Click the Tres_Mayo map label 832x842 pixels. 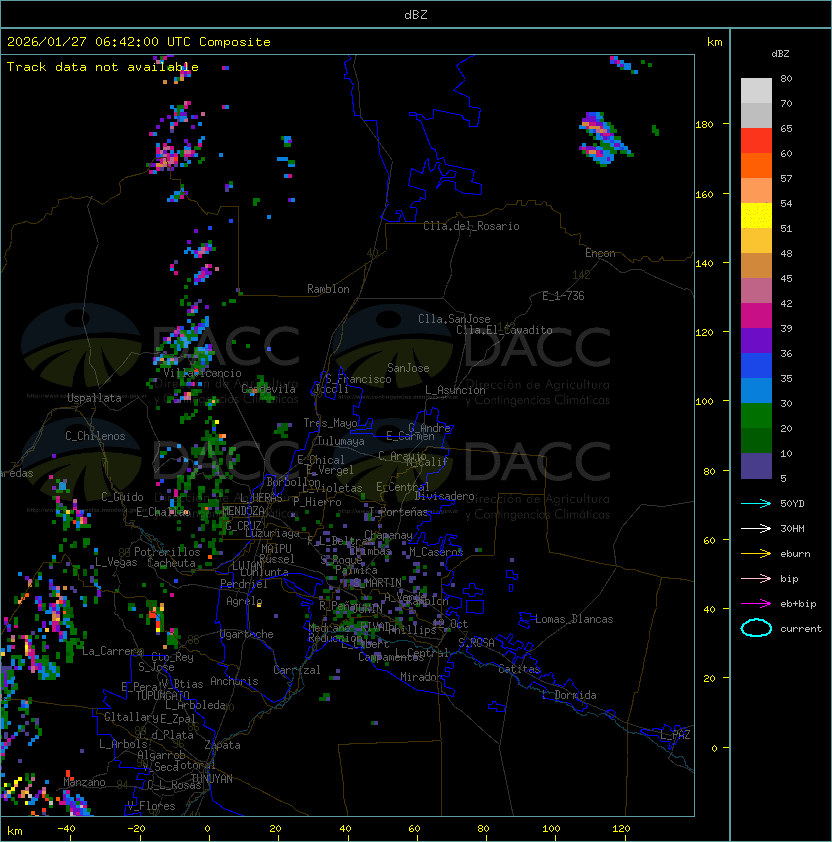[330, 423]
